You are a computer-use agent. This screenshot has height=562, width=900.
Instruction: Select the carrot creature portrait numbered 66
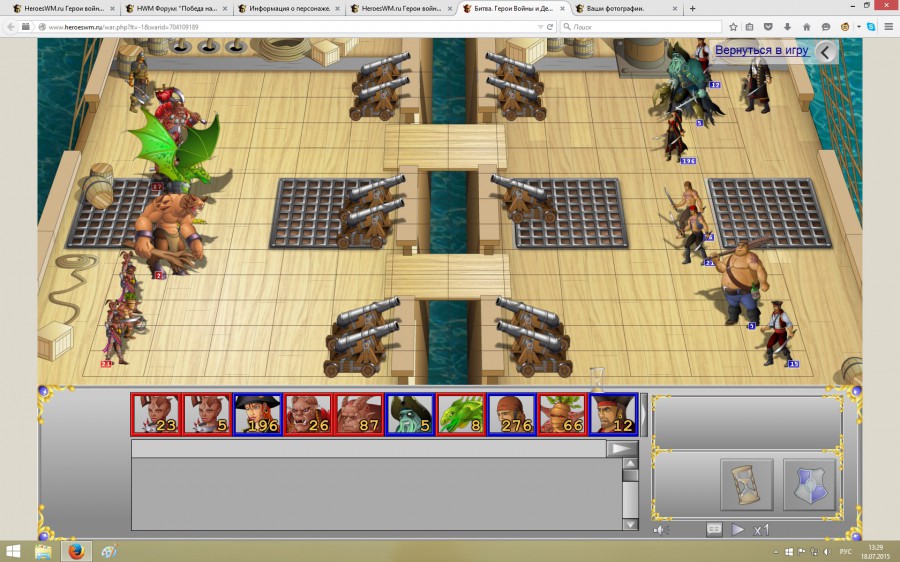pyautogui.click(x=562, y=414)
